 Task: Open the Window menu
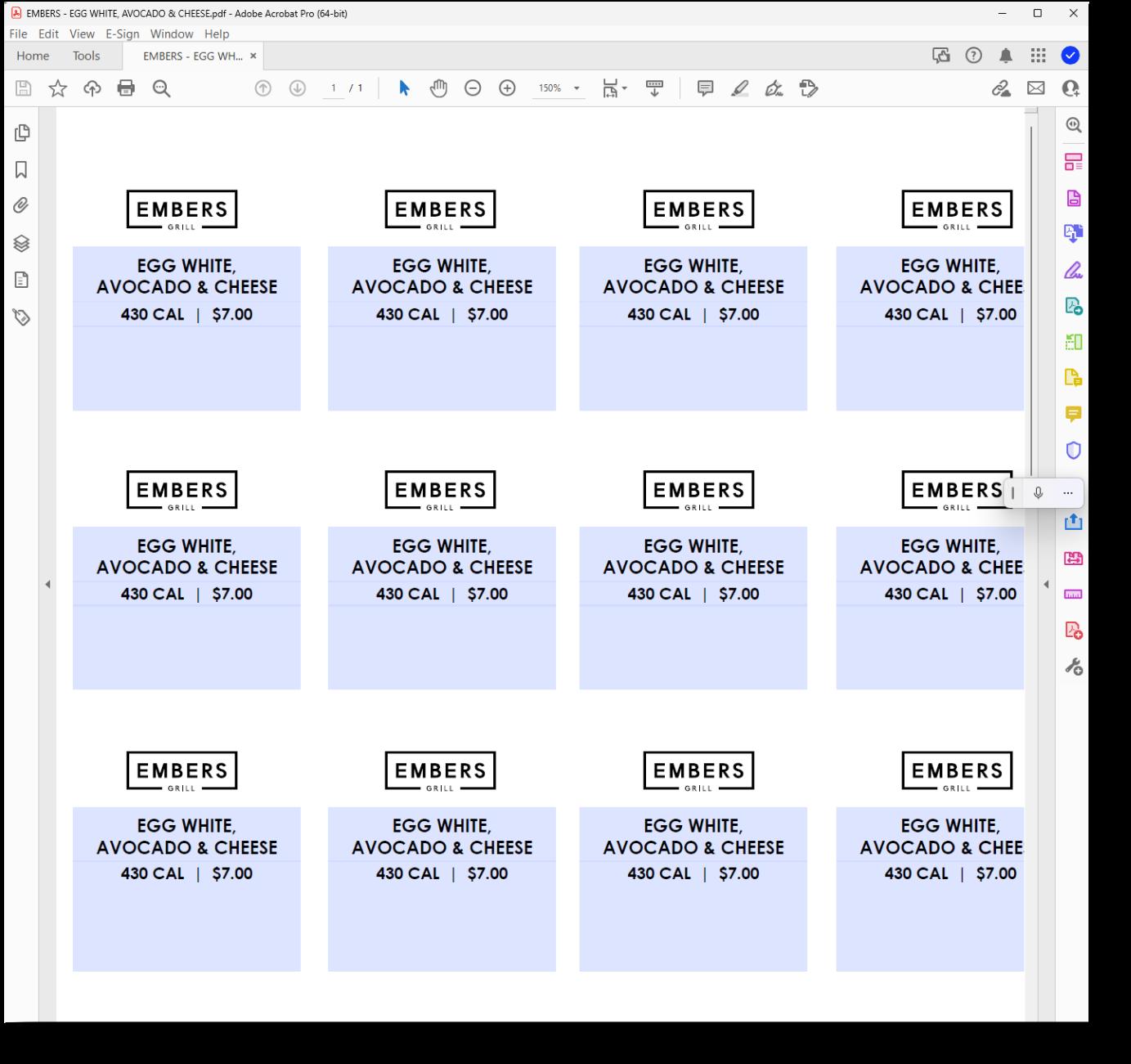172,34
